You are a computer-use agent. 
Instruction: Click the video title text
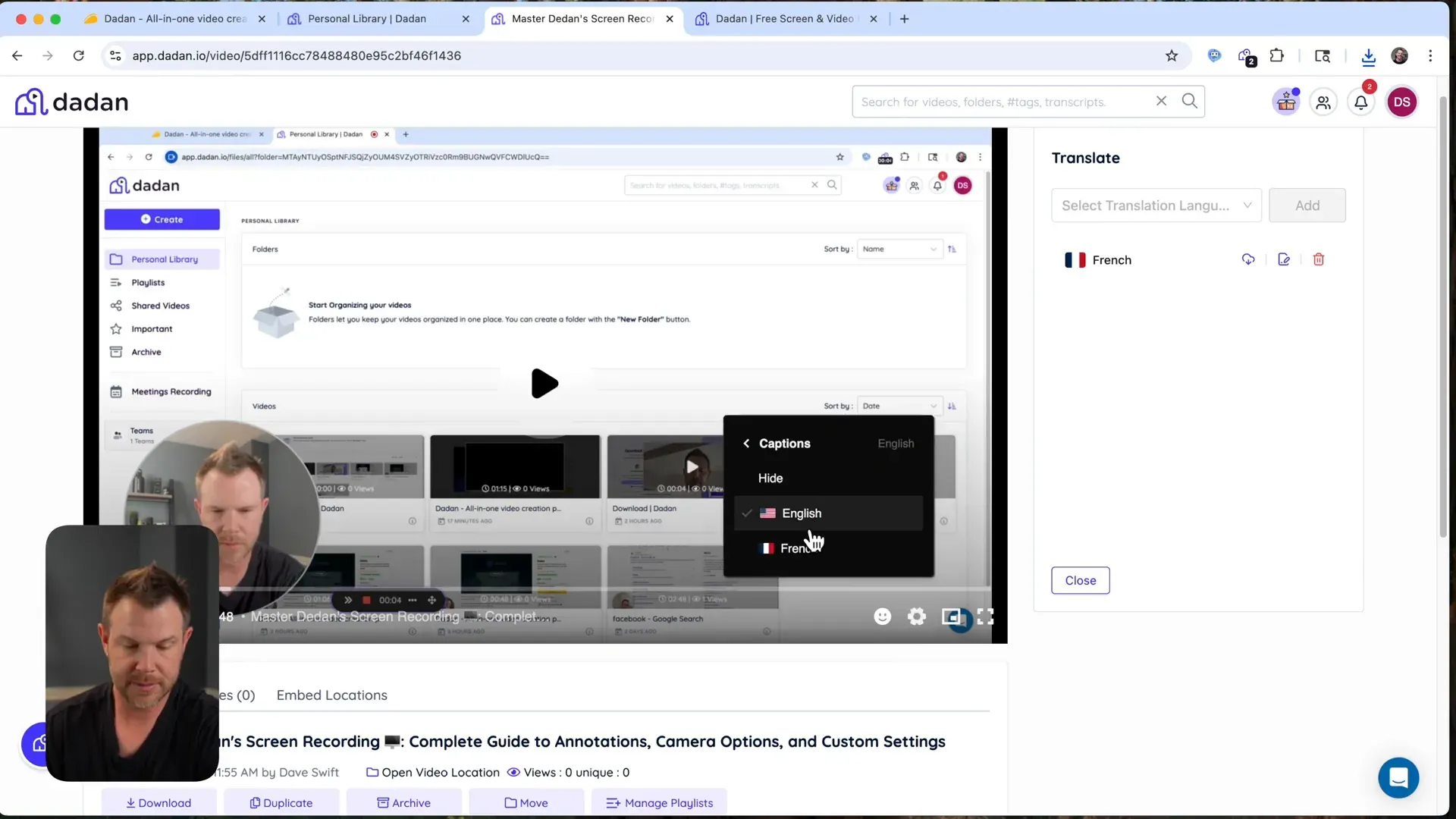[x=582, y=742]
